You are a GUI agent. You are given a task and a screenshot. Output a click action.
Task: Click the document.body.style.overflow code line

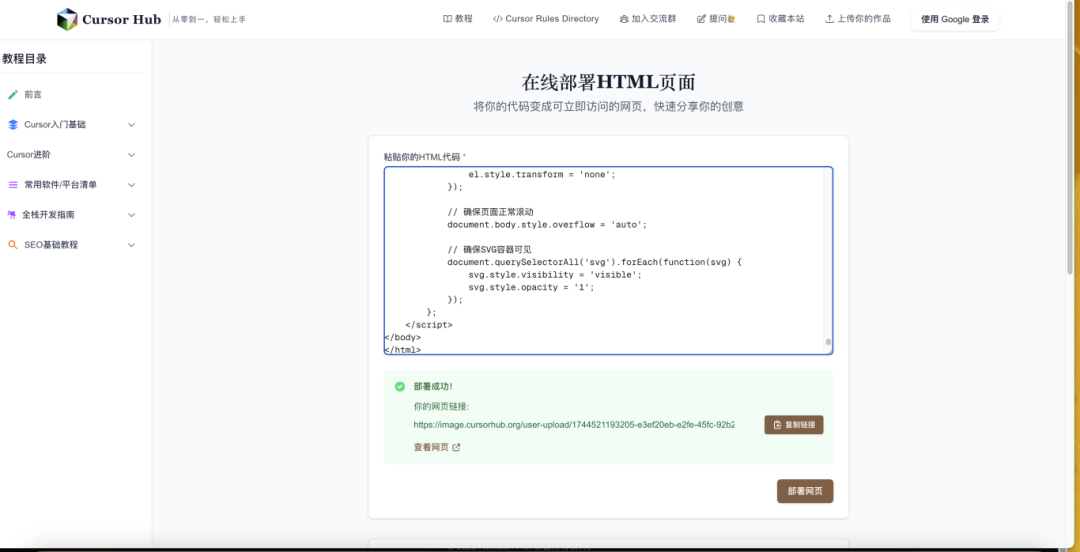(x=548, y=225)
